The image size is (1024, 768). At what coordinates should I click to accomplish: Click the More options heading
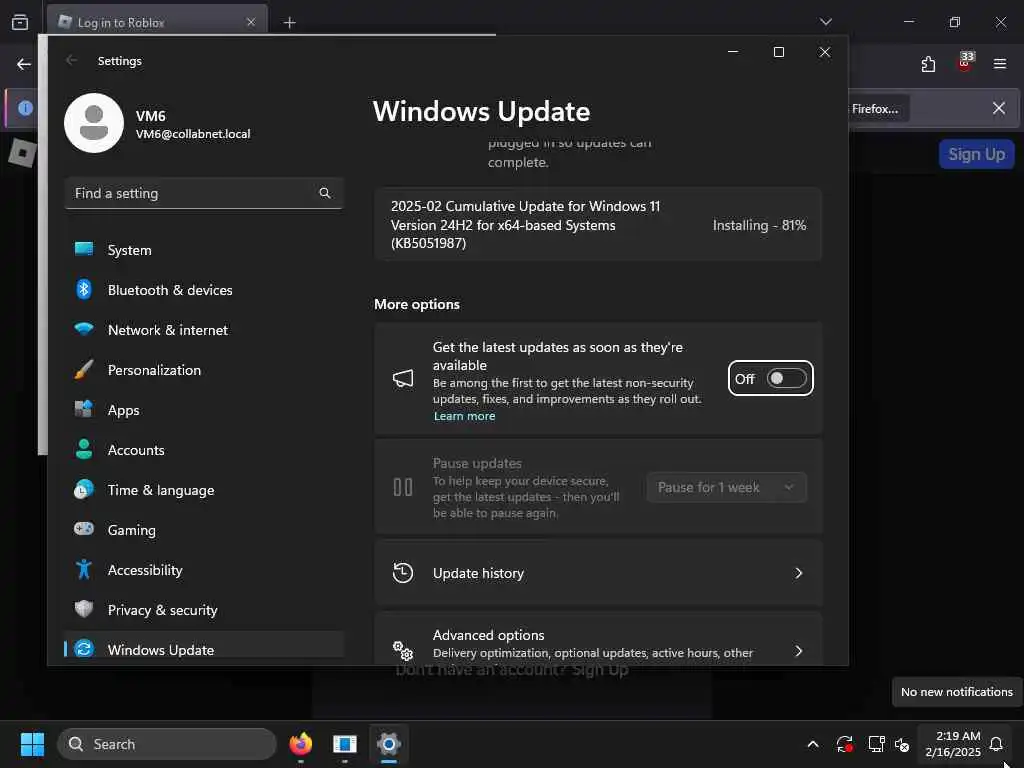417,304
